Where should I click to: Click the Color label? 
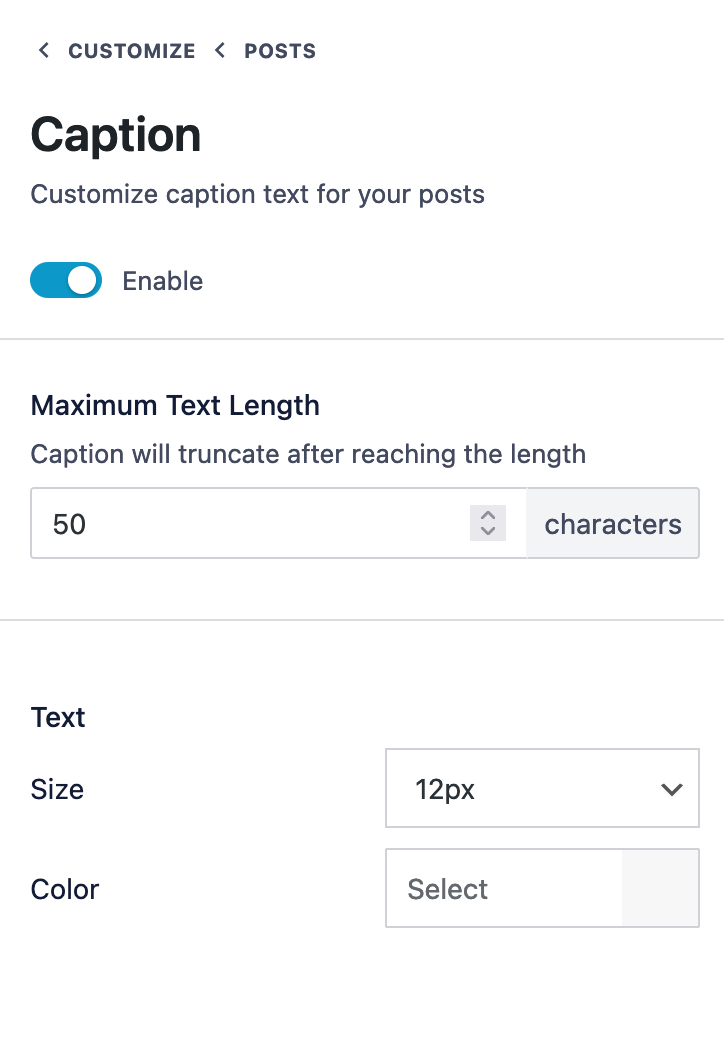point(65,889)
